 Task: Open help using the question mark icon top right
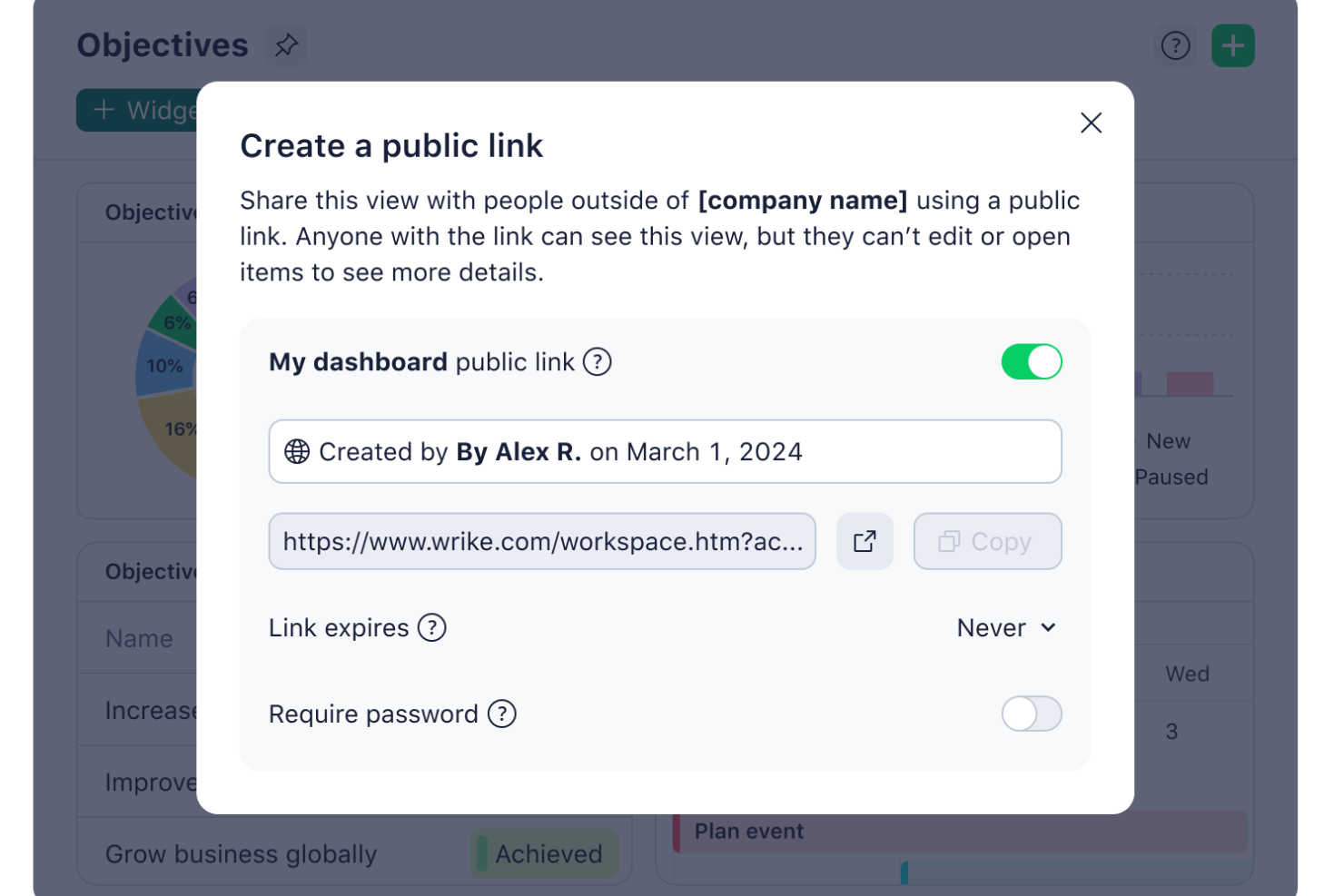[1175, 44]
